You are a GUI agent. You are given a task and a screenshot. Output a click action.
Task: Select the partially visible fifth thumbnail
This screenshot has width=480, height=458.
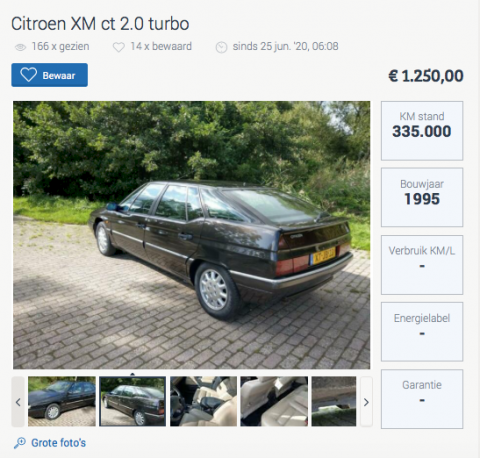[x=334, y=401]
